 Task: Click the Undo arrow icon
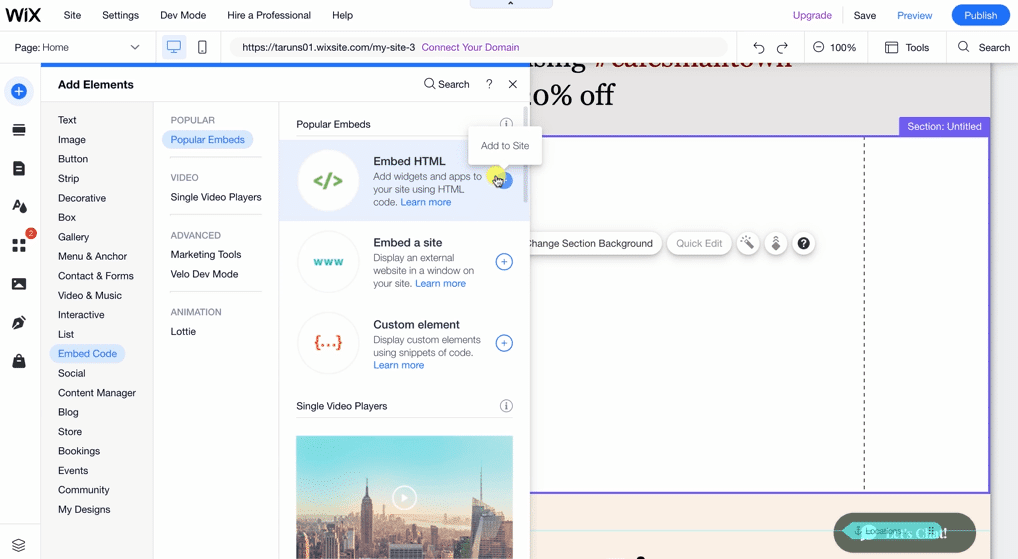pyautogui.click(x=758, y=47)
